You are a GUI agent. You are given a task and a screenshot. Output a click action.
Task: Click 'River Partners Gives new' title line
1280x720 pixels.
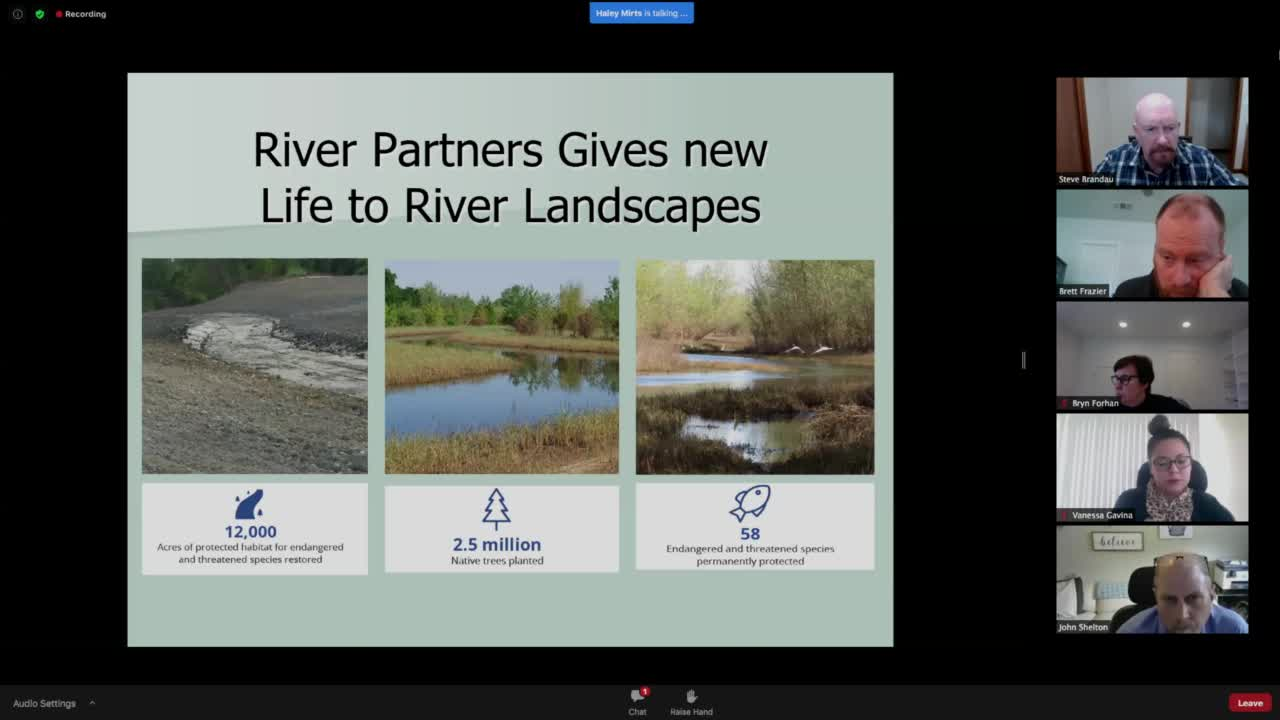510,151
